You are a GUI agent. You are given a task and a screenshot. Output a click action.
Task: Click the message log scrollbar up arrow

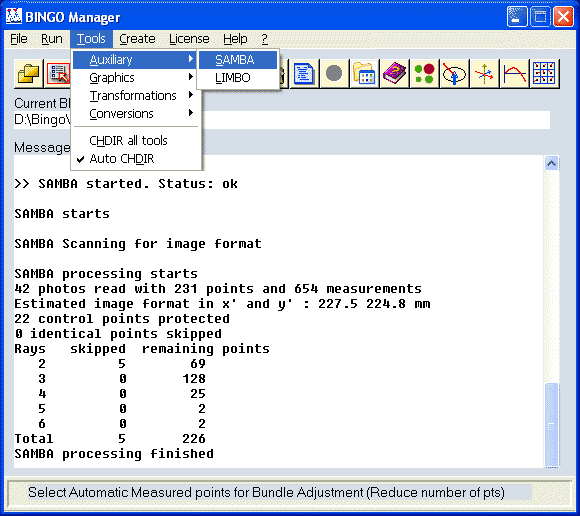[551, 163]
